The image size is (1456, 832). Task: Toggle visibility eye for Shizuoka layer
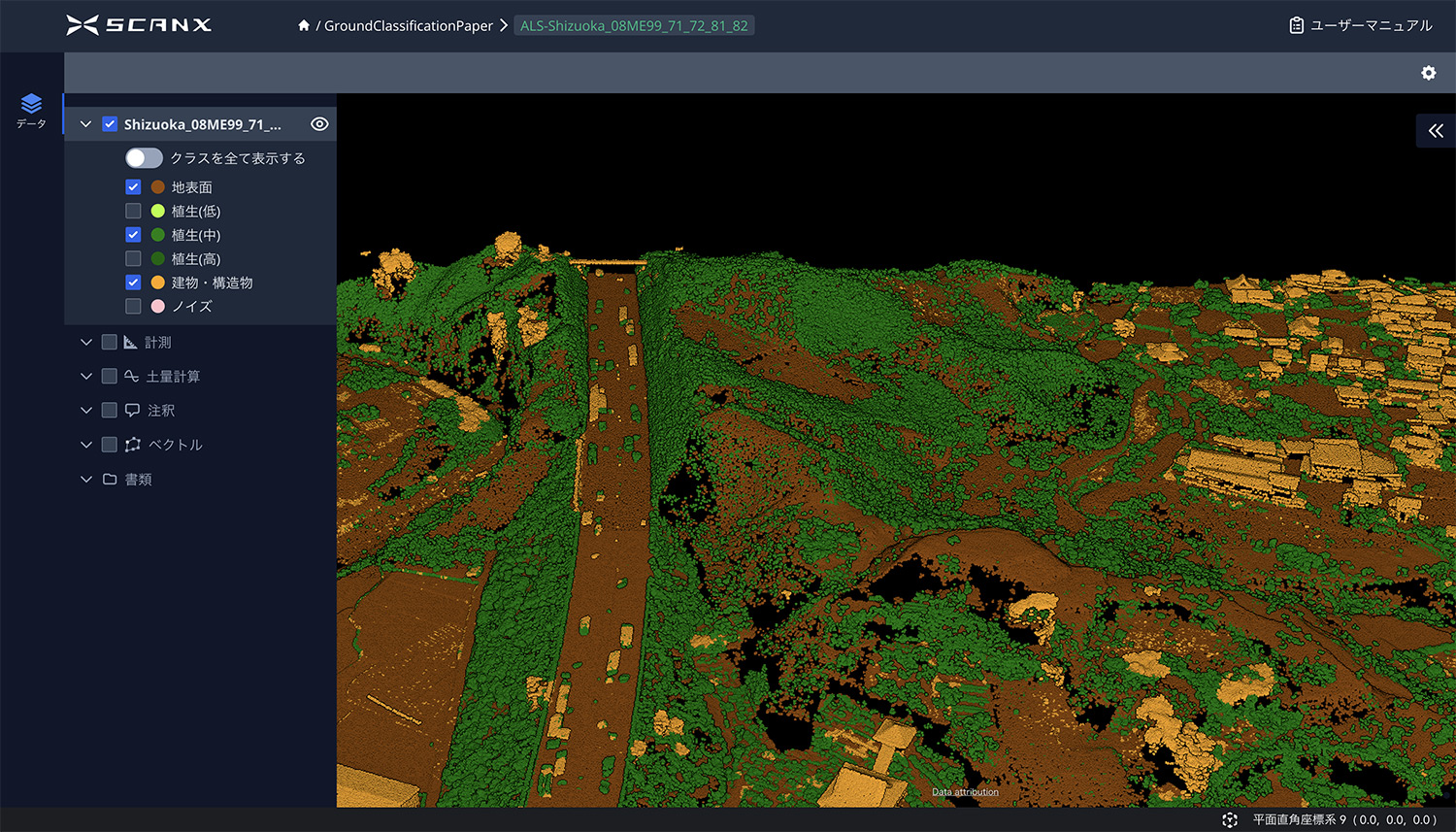319,124
